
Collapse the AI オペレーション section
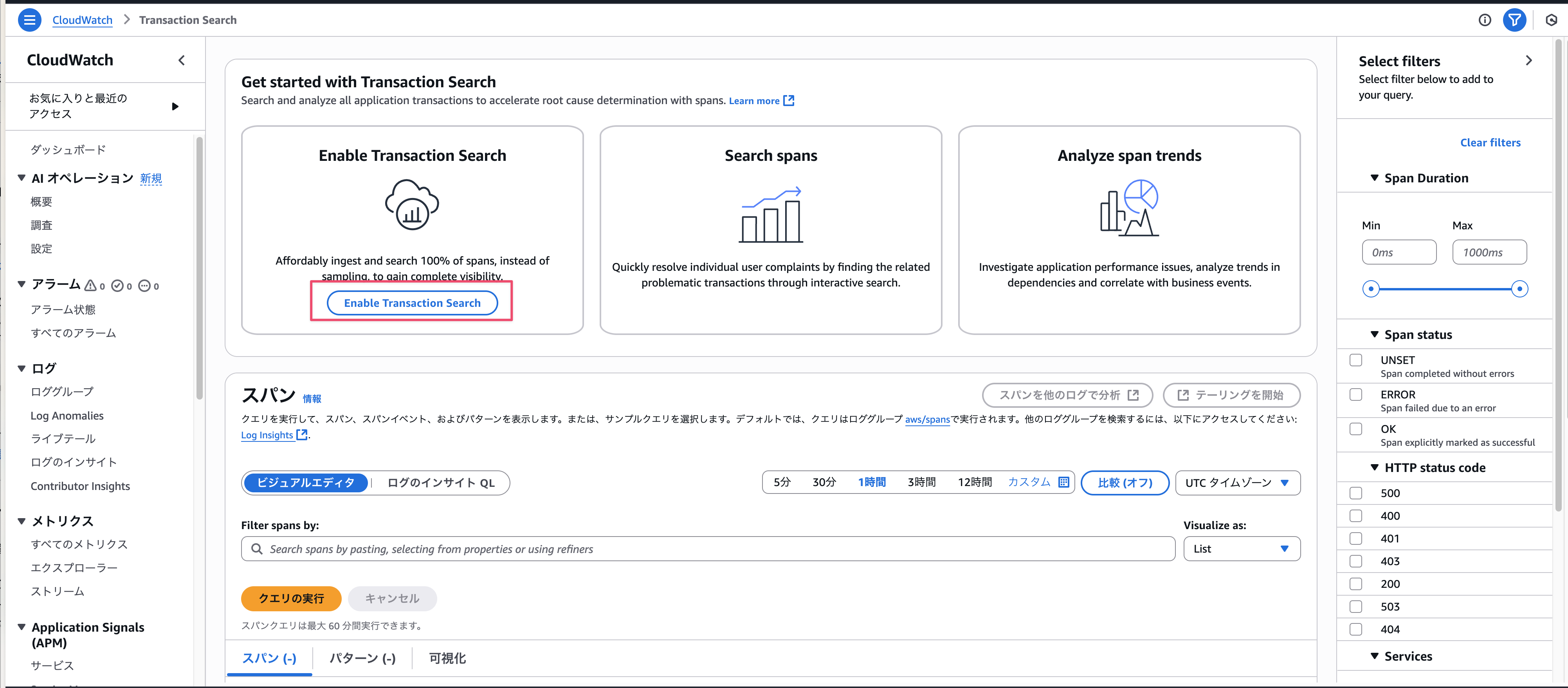(21, 178)
